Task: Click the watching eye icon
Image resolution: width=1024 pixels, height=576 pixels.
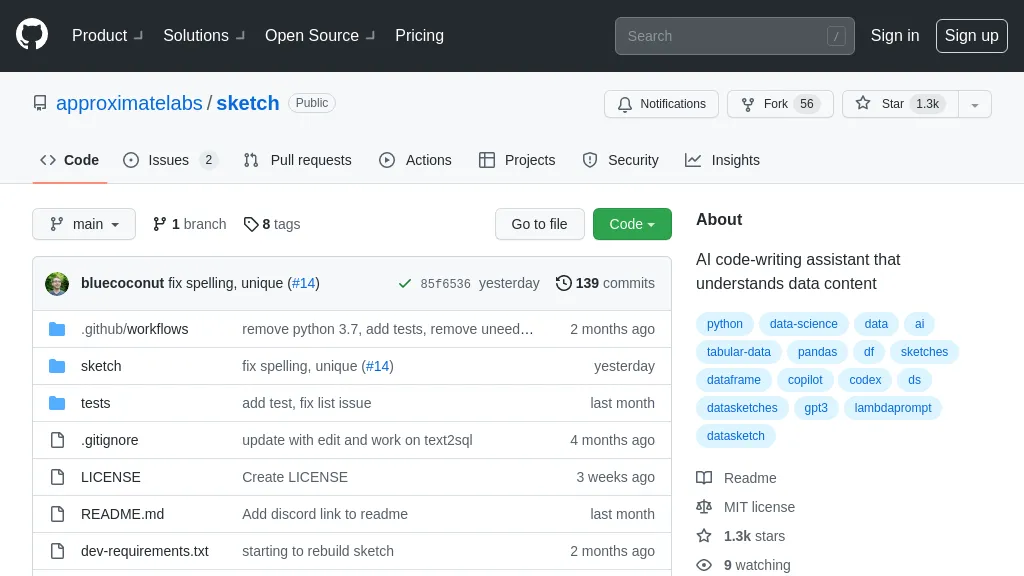Action: tap(703, 565)
